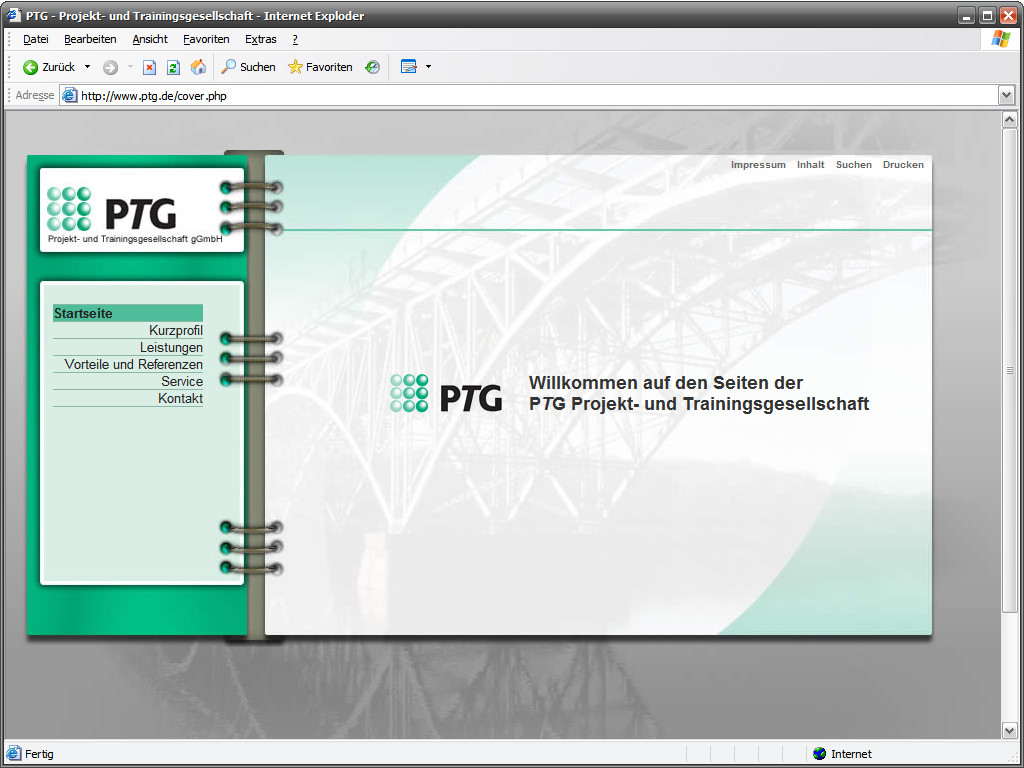
Task: Click the grey forward arrow icon
Action: tap(110, 67)
